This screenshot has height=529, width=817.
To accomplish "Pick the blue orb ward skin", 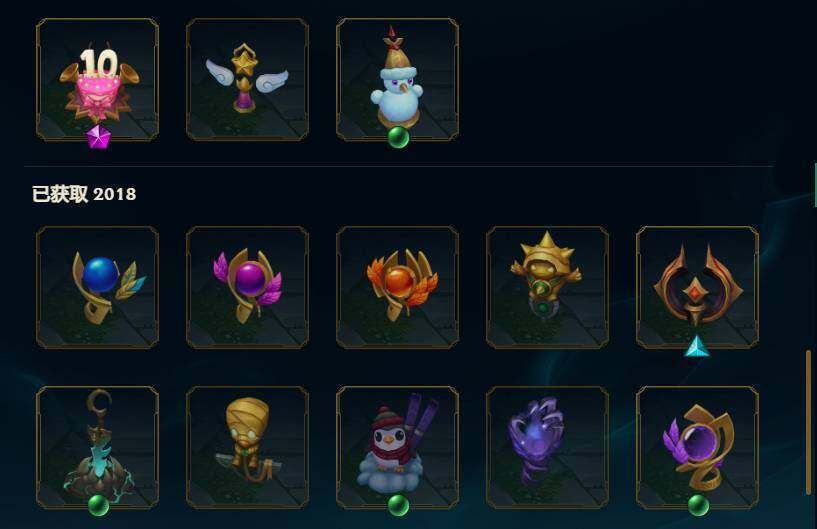I will tap(97, 287).
